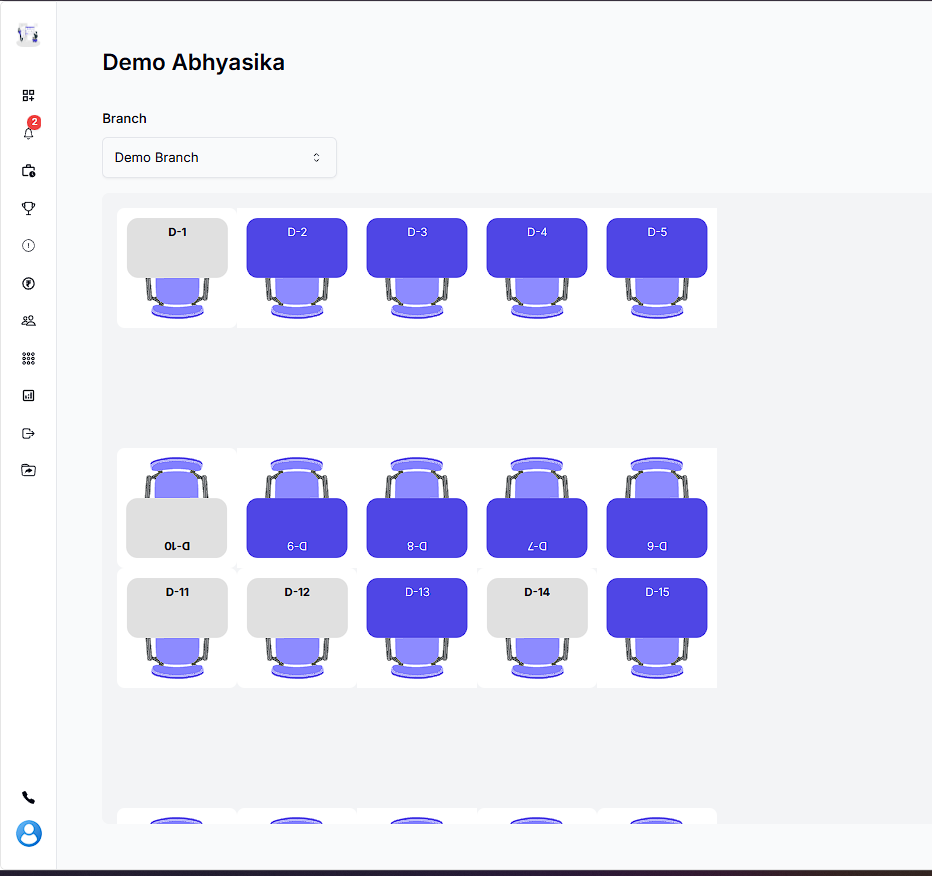The width and height of the screenshot is (932, 876).
Task: Click the chair below desk D-15
Action: 657,658
